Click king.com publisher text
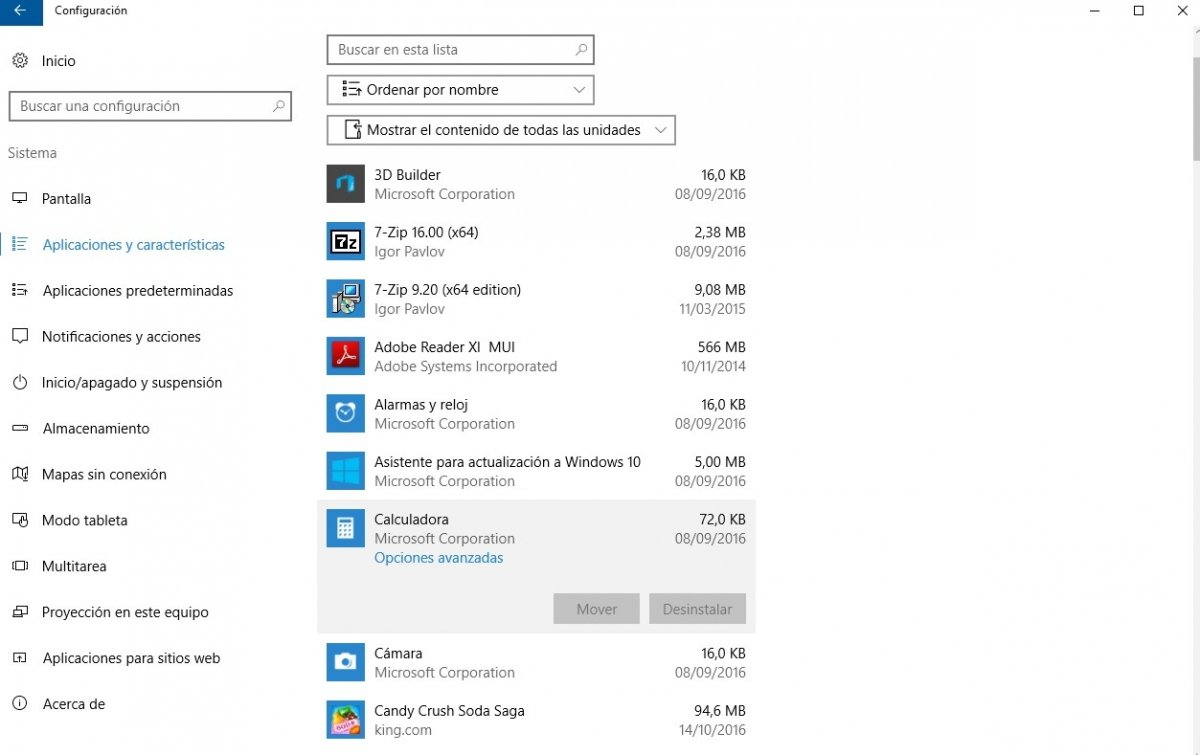Image resolution: width=1200 pixels, height=755 pixels. pos(403,730)
